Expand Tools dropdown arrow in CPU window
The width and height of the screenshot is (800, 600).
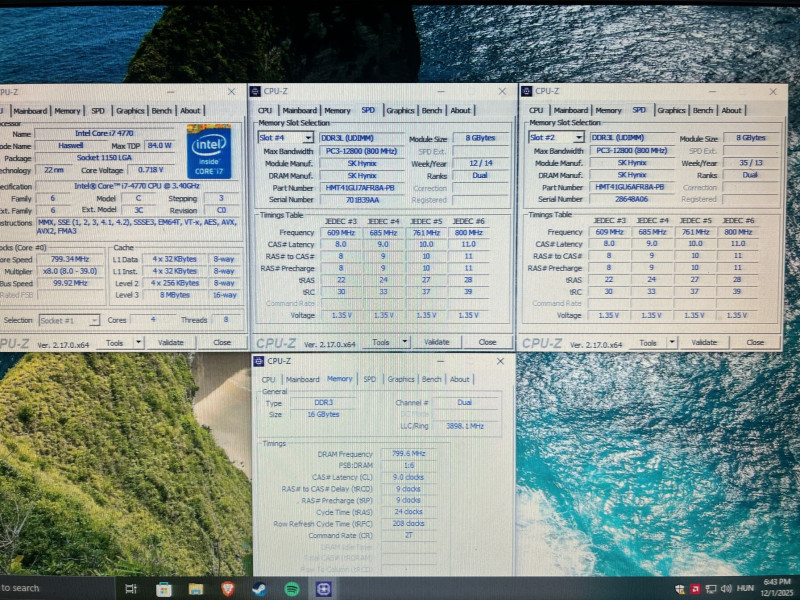coord(138,342)
